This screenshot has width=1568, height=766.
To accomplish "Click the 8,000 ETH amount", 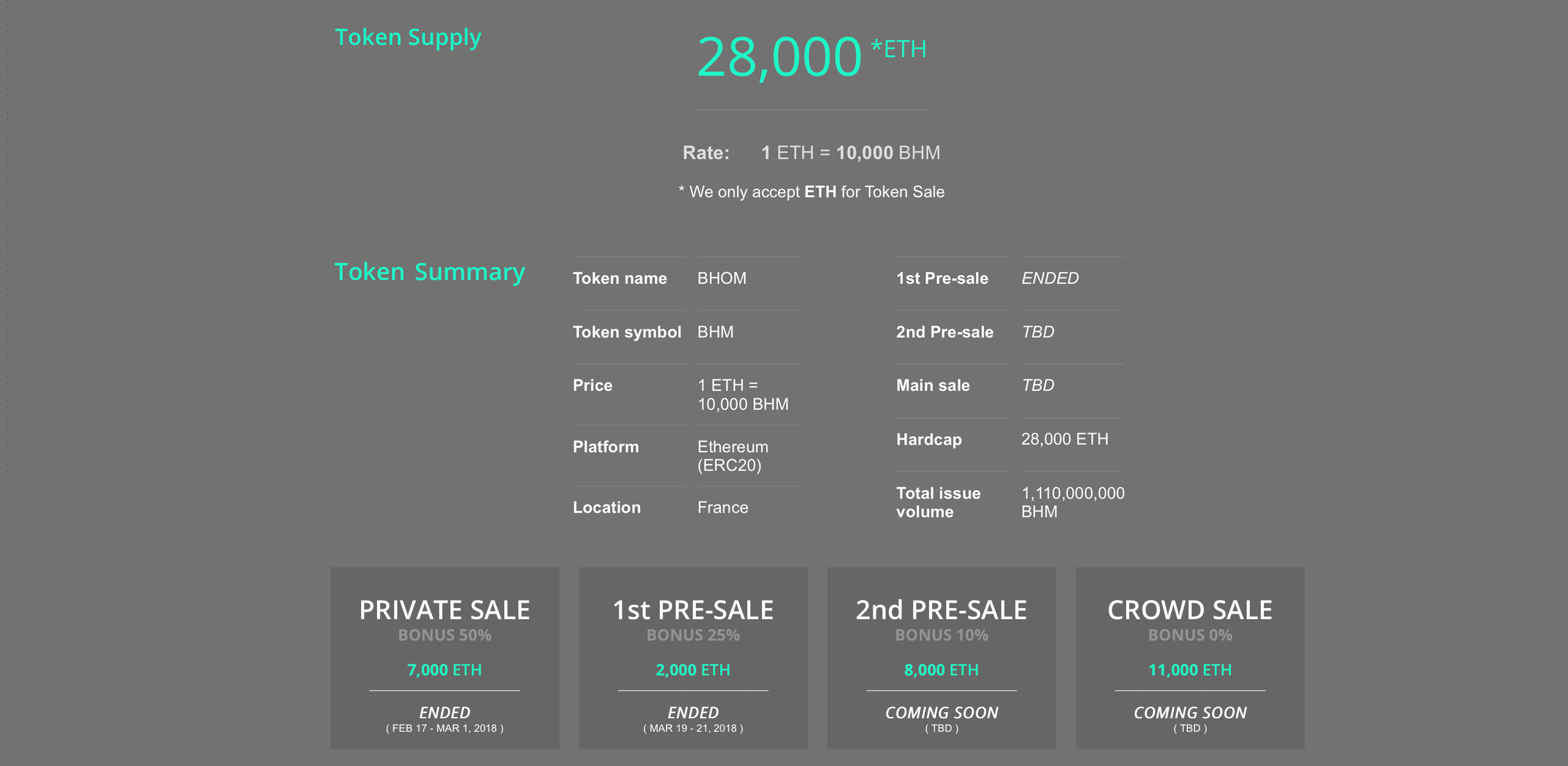I will click(941, 670).
